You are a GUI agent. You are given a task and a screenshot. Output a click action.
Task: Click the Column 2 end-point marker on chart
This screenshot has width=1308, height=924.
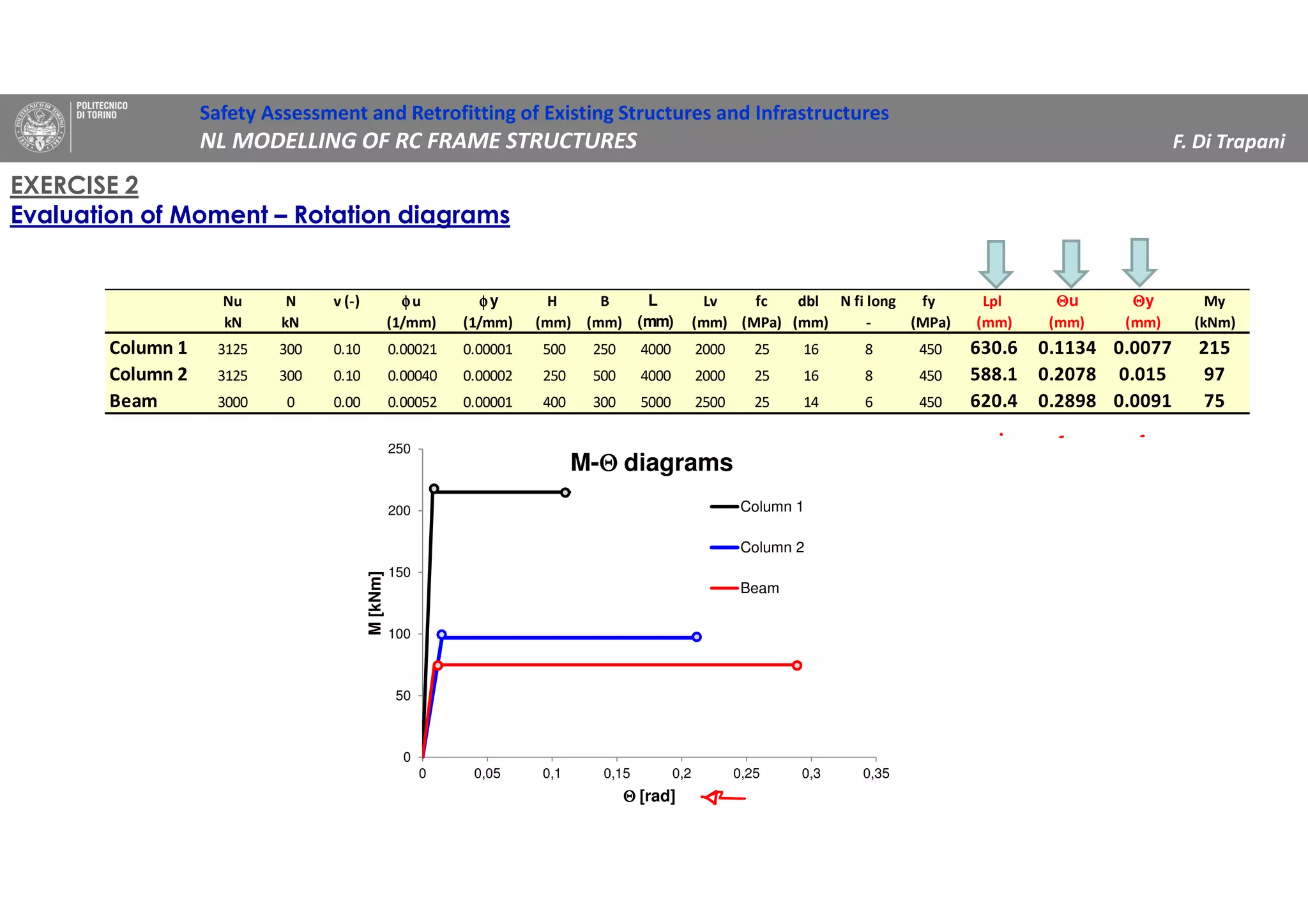(x=697, y=637)
